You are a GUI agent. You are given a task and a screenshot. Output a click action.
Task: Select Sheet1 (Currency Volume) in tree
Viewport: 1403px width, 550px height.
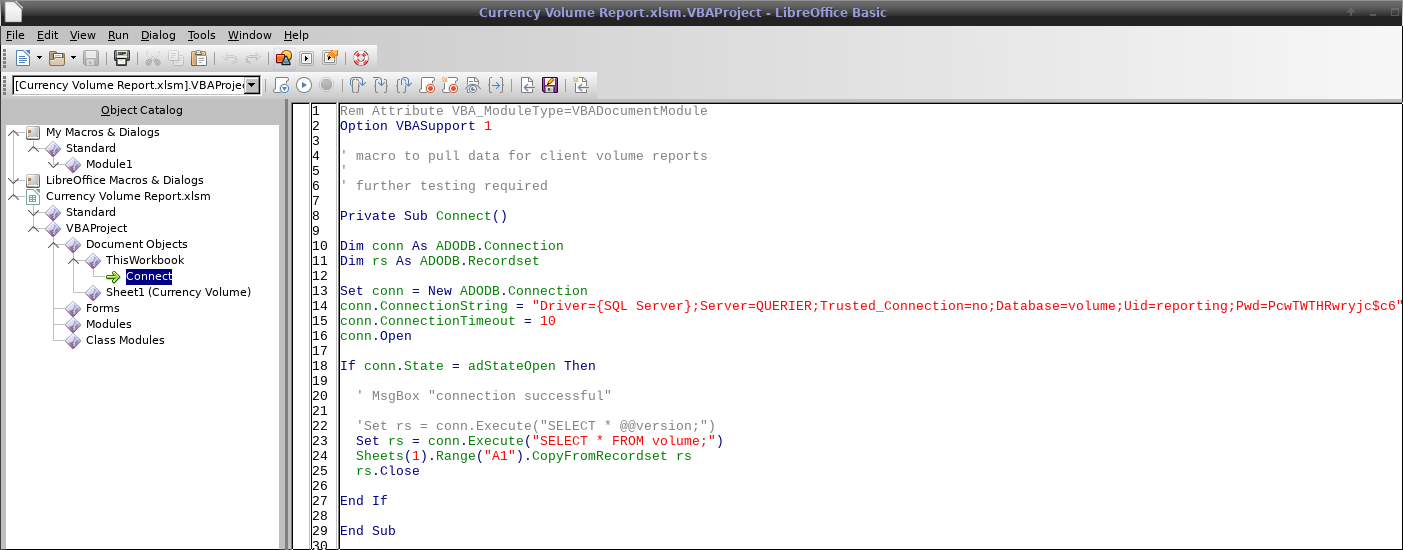178,292
